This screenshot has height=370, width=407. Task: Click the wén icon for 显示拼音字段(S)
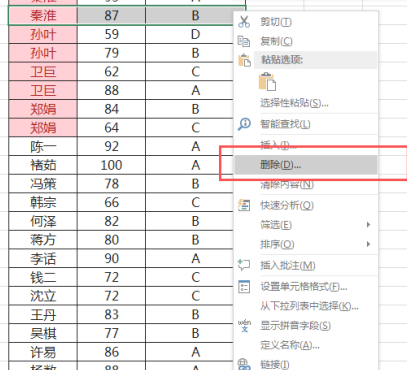(x=244, y=326)
